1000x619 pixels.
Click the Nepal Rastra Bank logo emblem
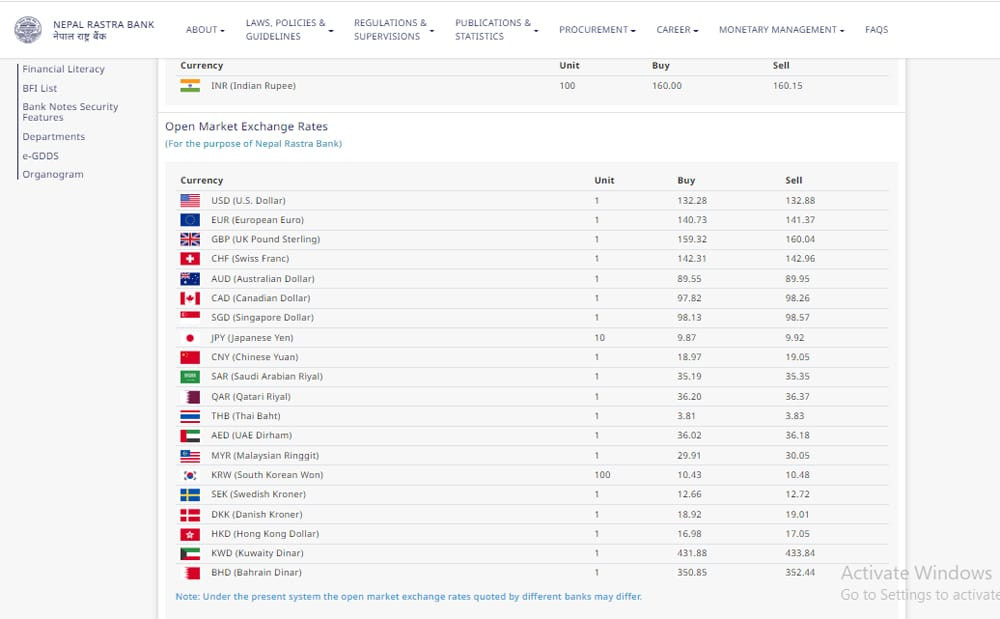[28, 30]
